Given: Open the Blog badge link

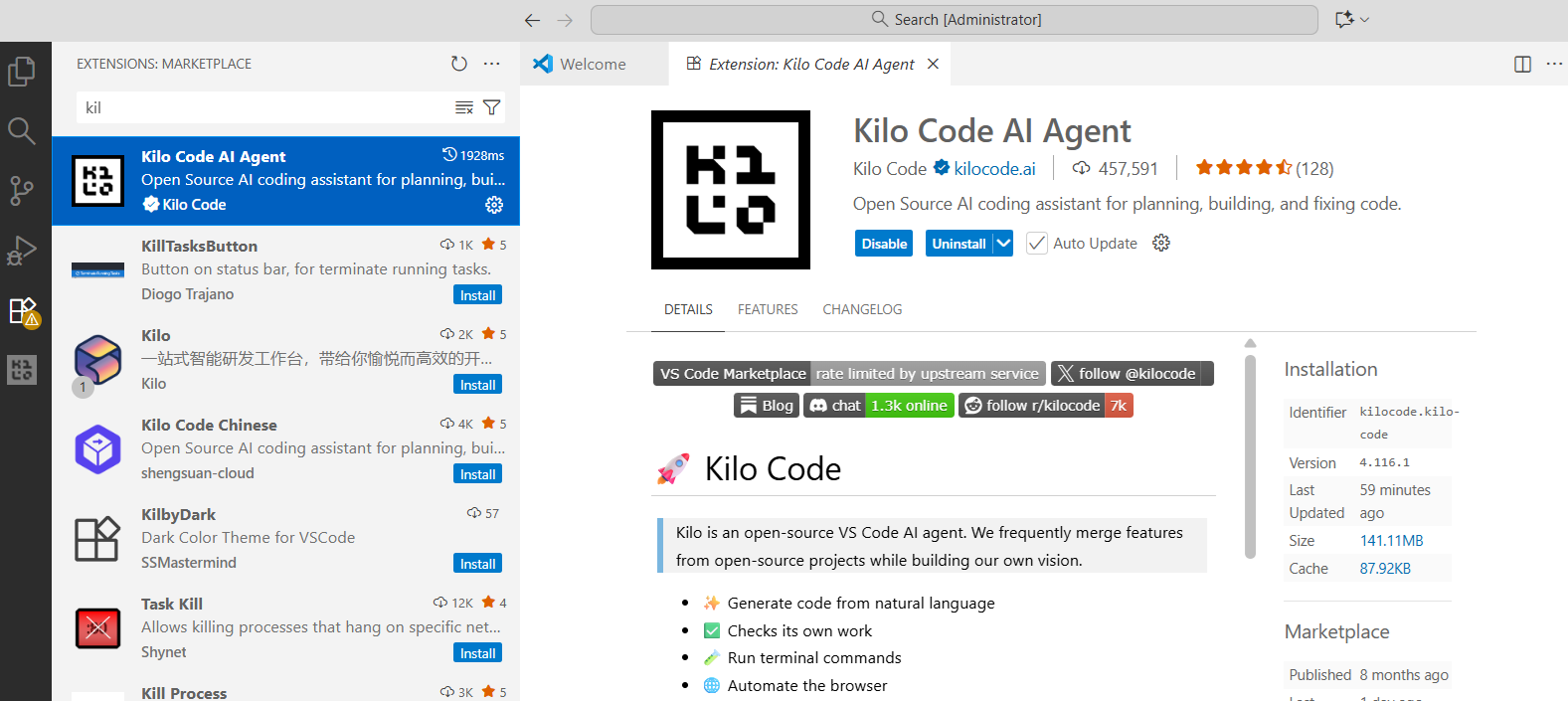Looking at the screenshot, I should 767,406.
